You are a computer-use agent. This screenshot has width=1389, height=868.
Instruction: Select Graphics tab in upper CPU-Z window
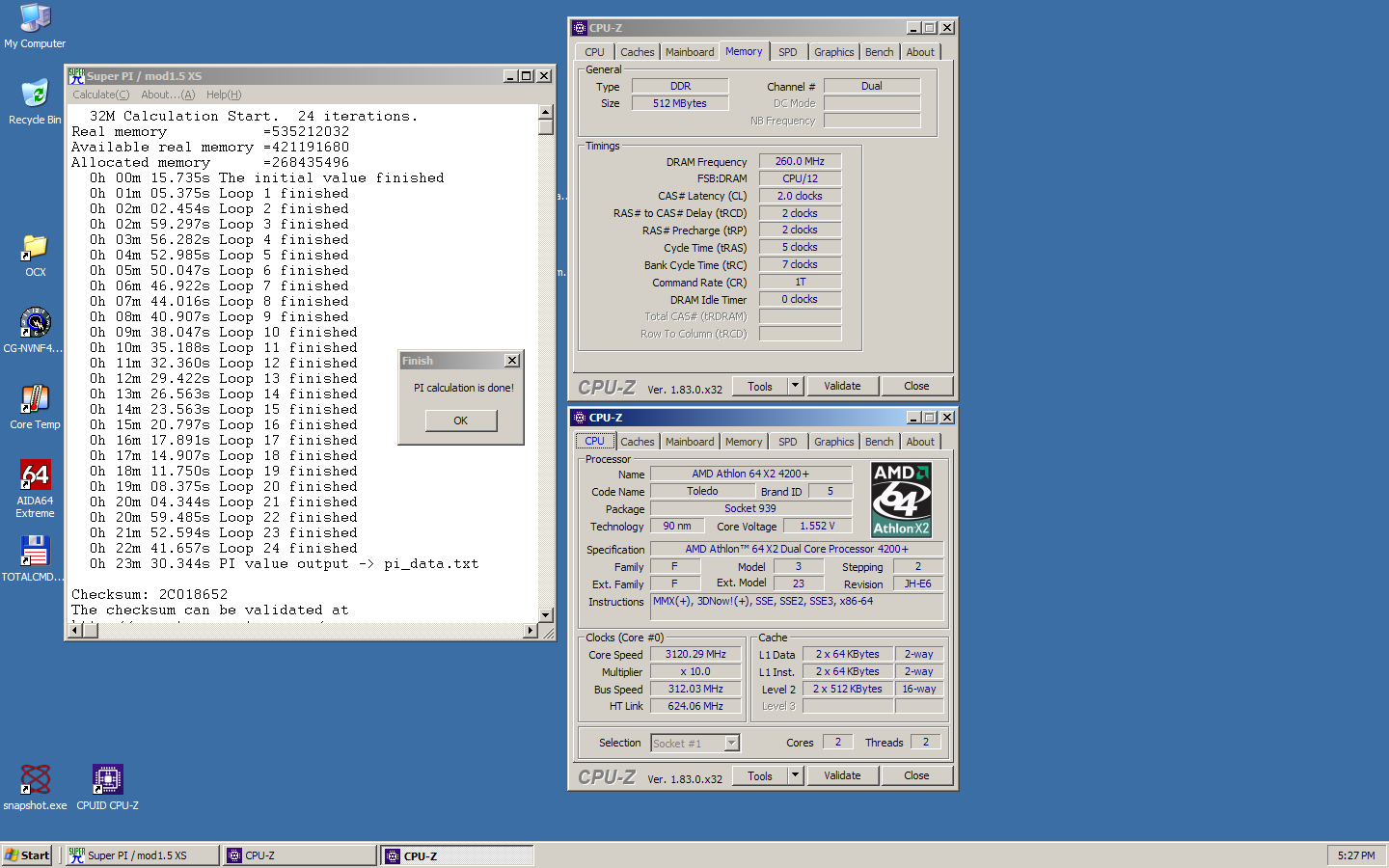coord(833,52)
